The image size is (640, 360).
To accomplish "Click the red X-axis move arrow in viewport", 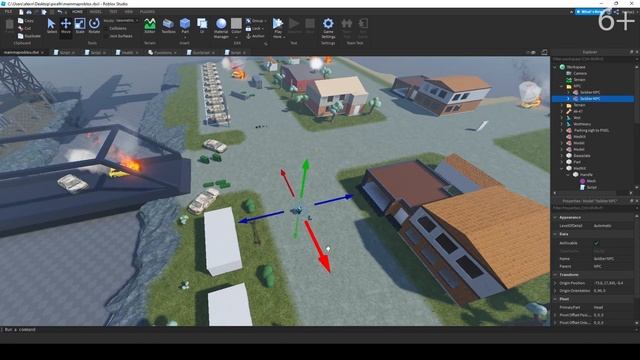I will pyautogui.click(x=318, y=248).
